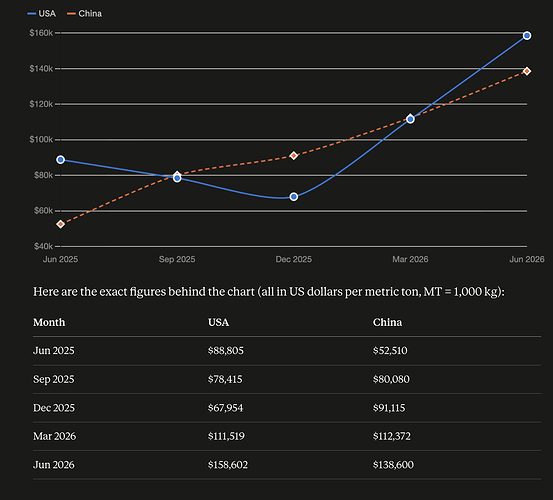Click the Mar 2026 x-axis label
The height and width of the screenshot is (500, 553).
click(410, 260)
